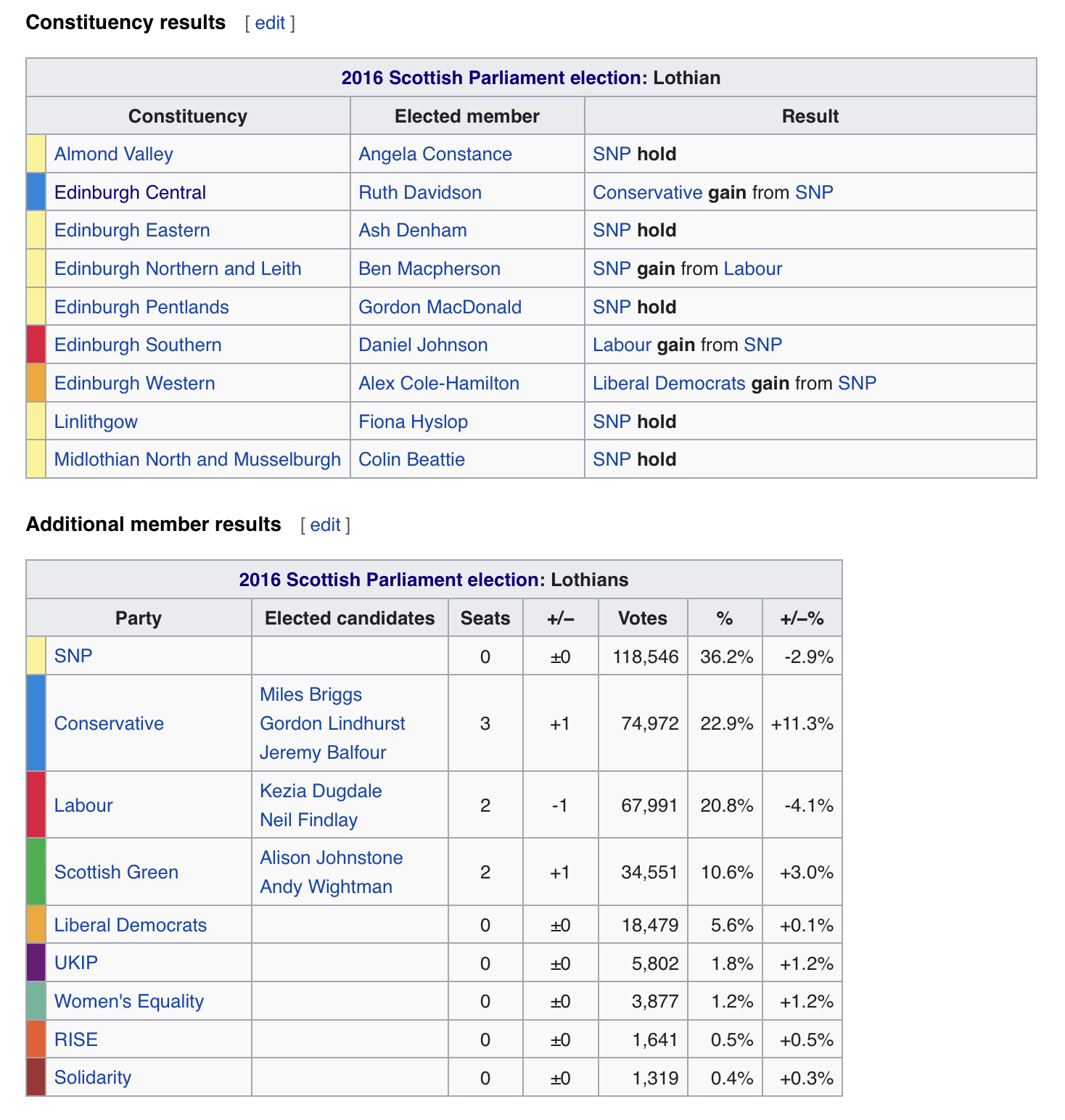
Task: Click Conservative link in Edinburgh Central result
Action: [647, 192]
